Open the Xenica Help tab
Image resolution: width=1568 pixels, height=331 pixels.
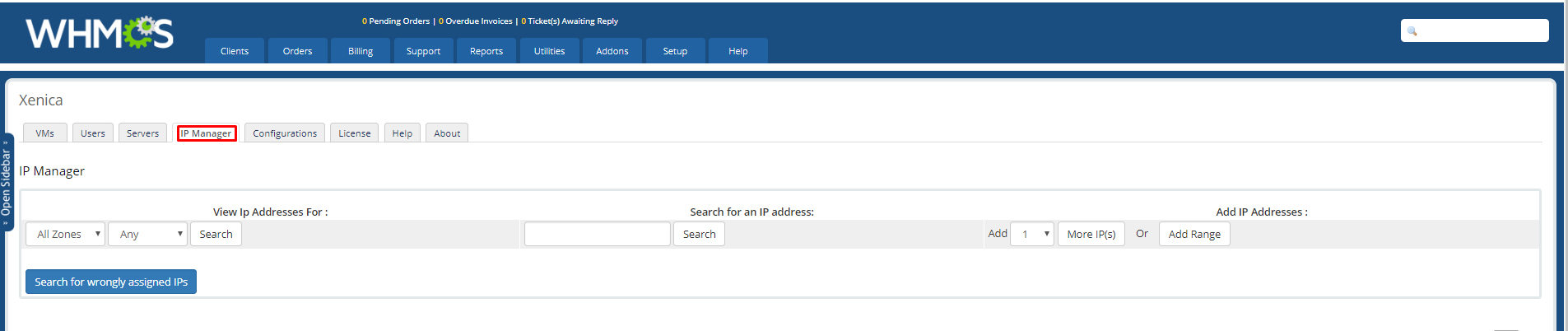click(x=402, y=133)
